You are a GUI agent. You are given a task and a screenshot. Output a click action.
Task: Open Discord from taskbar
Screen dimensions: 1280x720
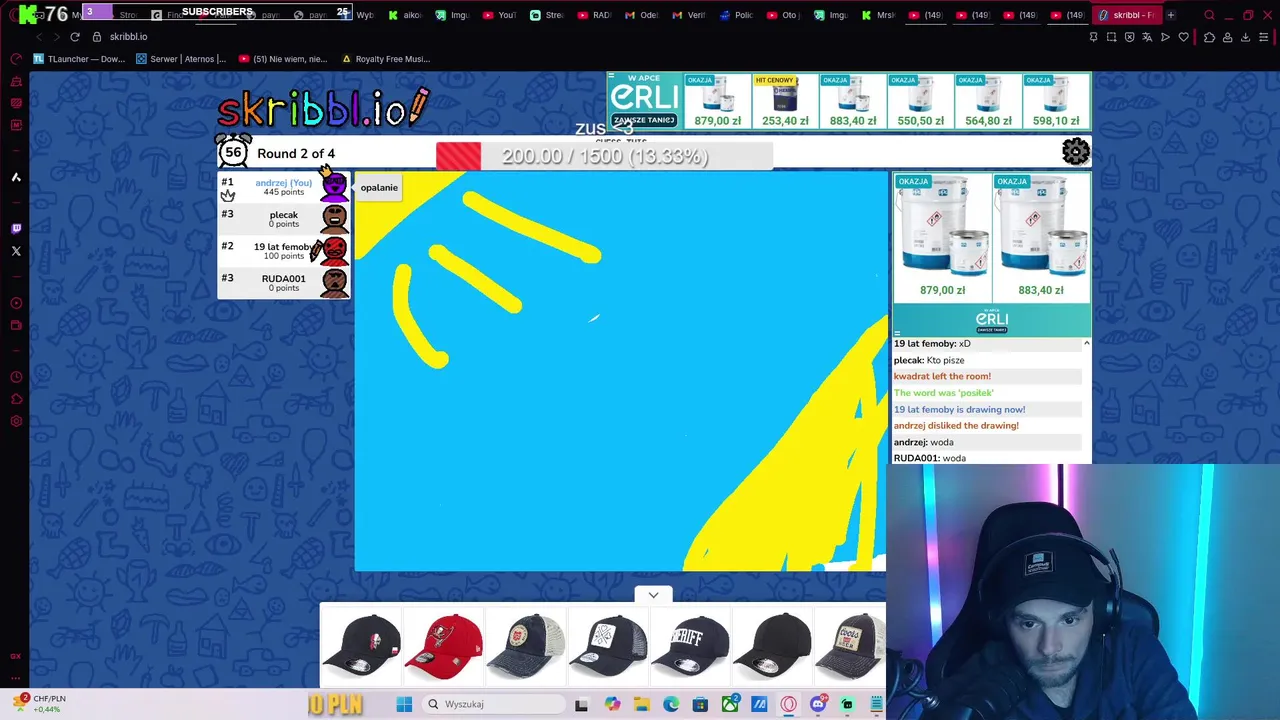818,704
